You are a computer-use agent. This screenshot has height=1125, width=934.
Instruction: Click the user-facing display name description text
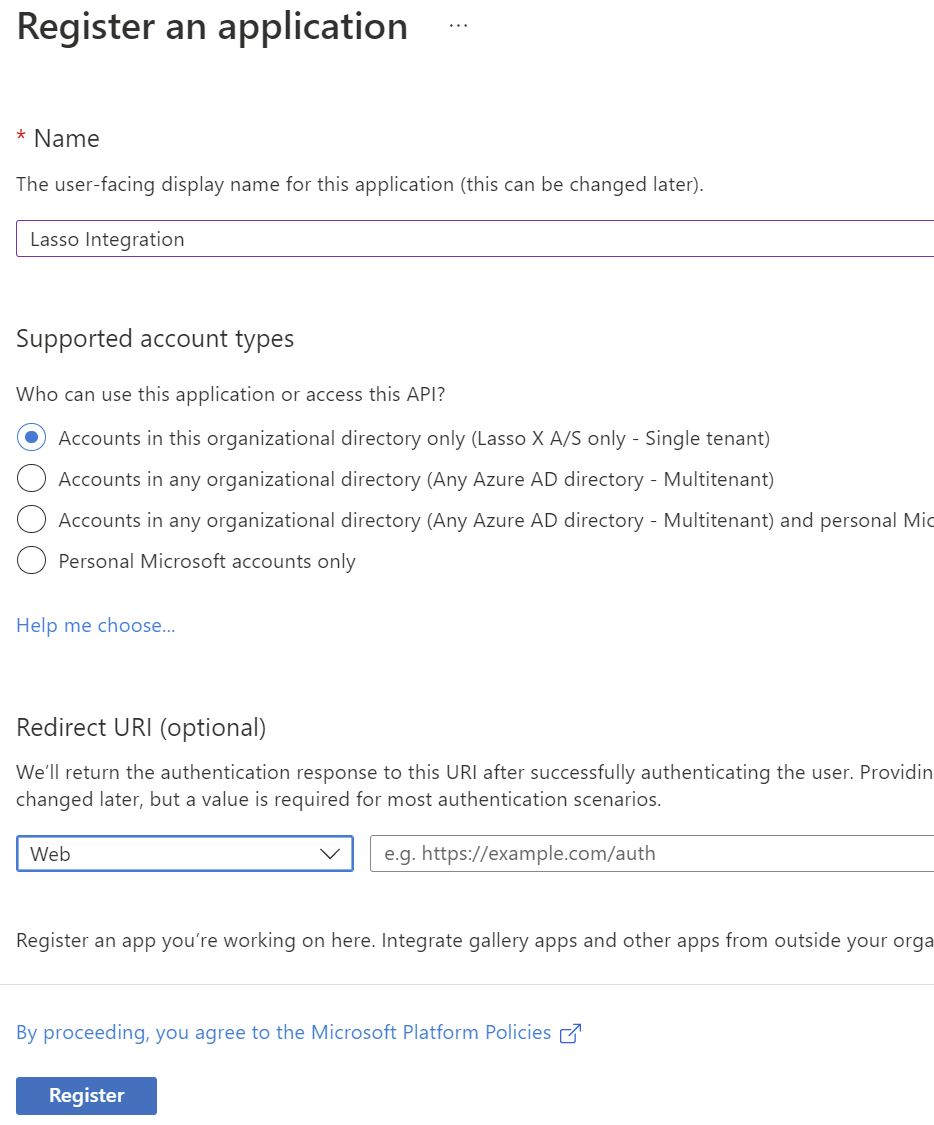(360, 185)
